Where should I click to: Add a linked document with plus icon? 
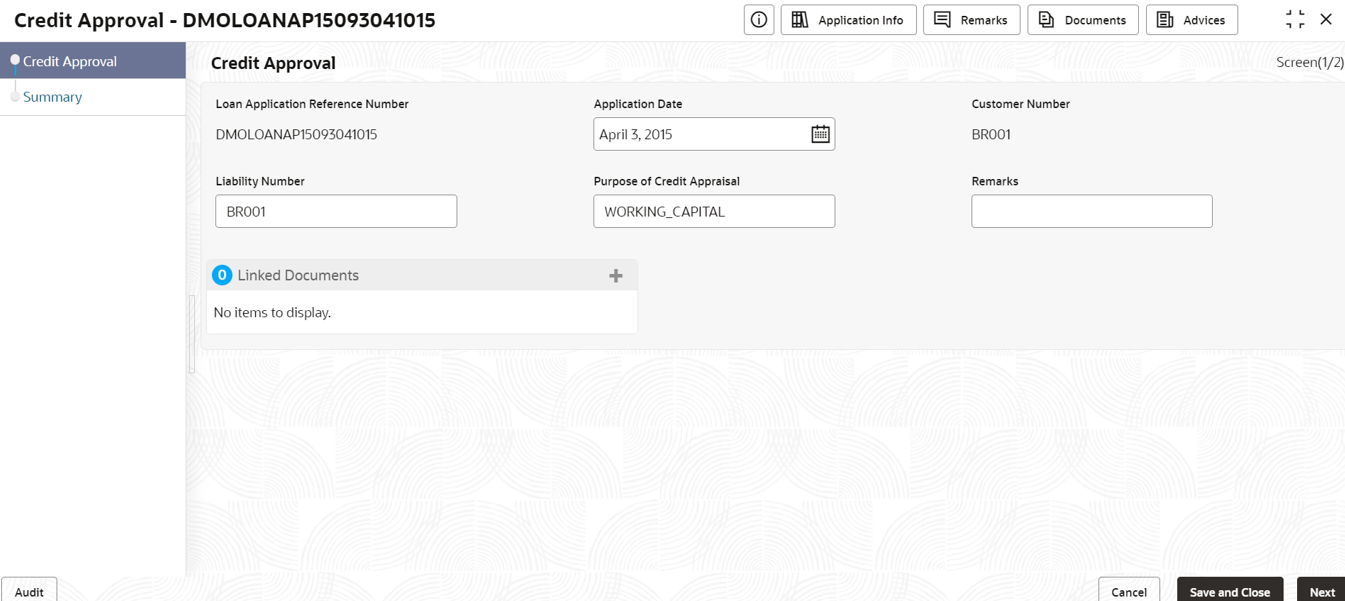click(x=616, y=275)
